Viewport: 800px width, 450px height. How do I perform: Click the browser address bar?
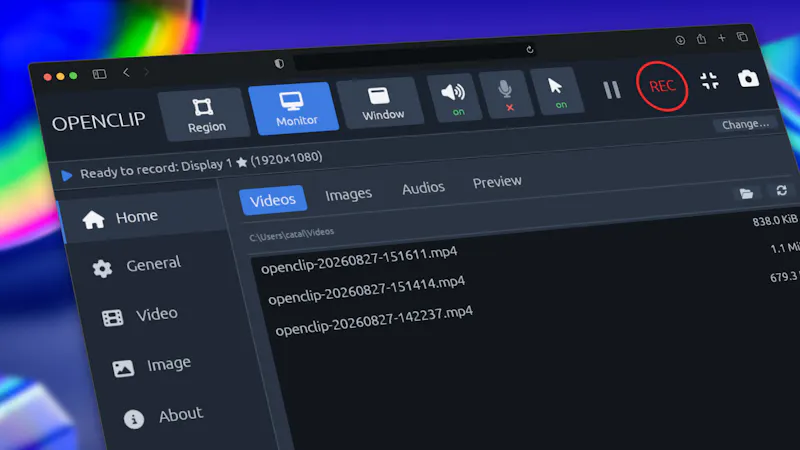coord(413,56)
